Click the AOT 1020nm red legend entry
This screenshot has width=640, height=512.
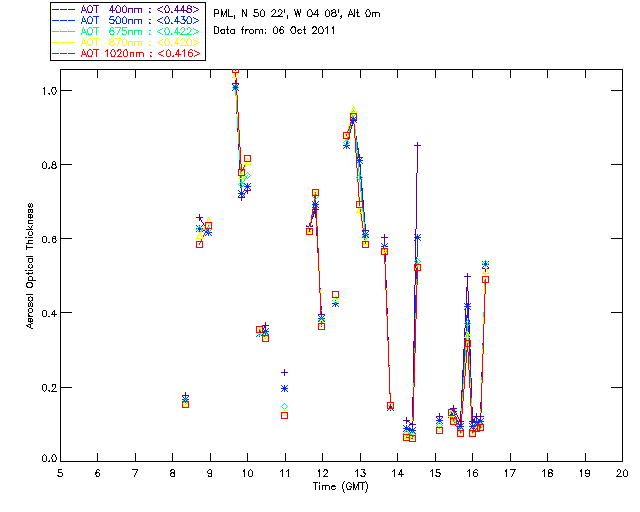126,53
